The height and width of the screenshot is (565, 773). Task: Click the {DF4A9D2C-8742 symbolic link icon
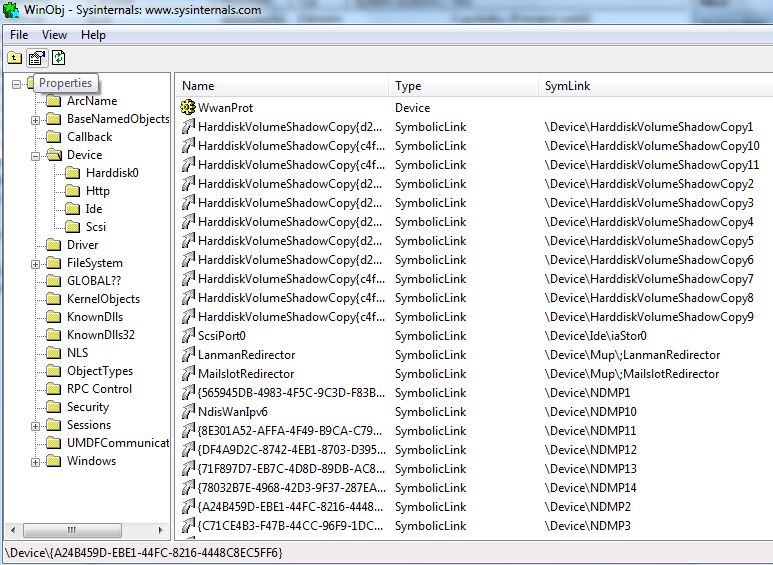188,450
